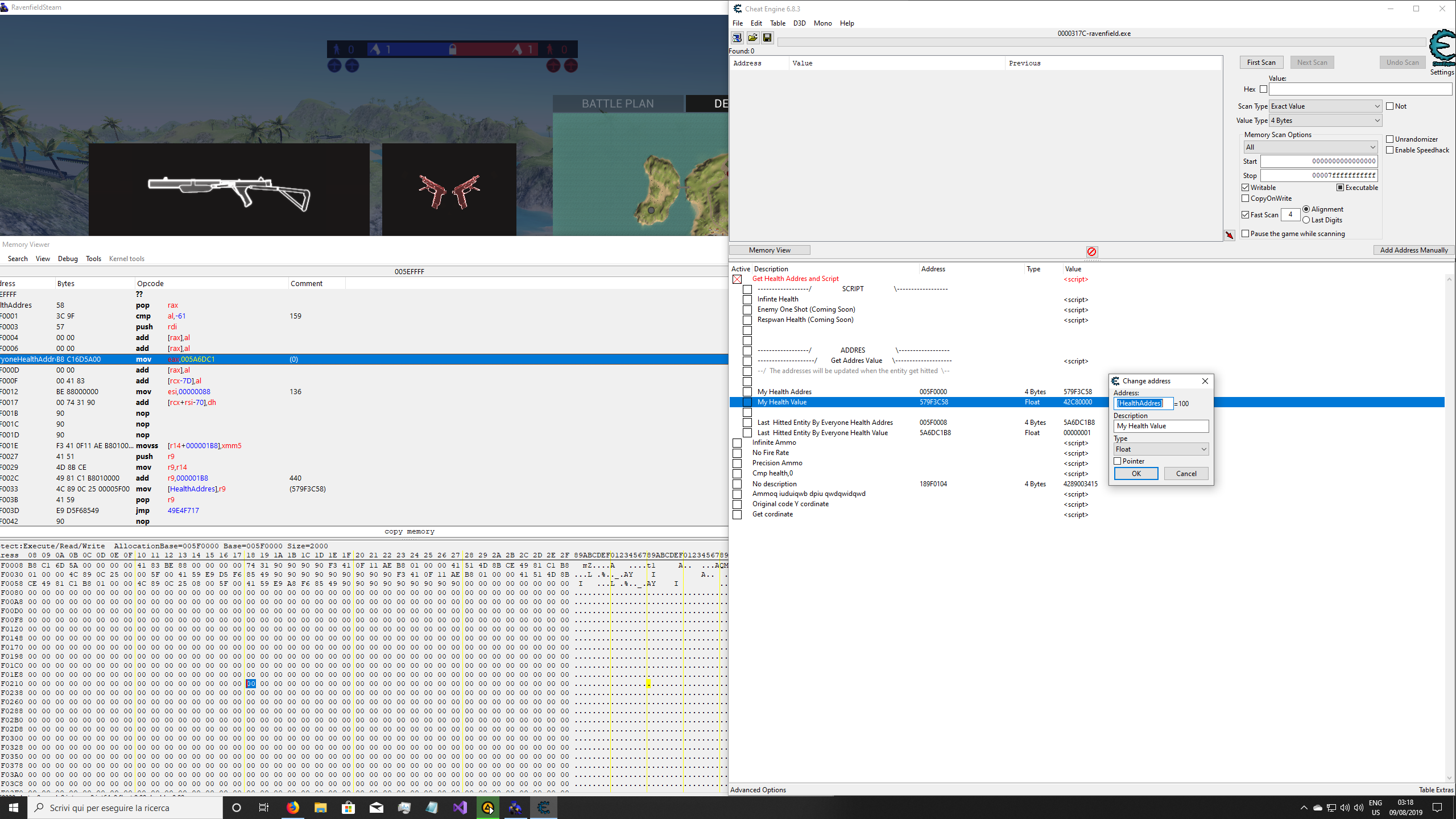
Task: Click the add-to-address-list arrow icon
Action: pyautogui.click(x=1230, y=235)
